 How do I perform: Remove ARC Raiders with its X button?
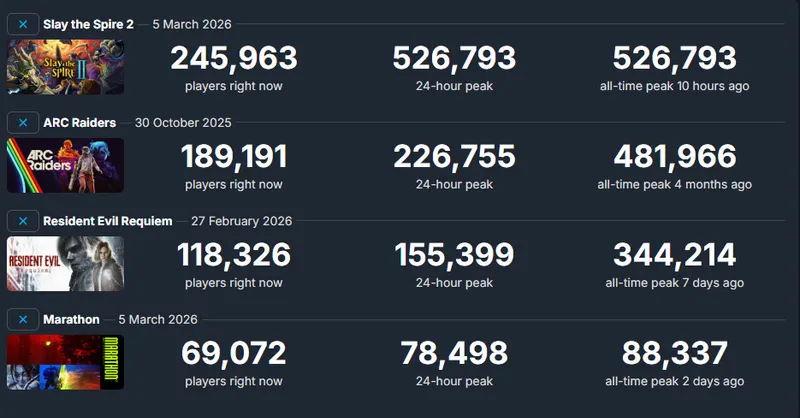point(23,123)
